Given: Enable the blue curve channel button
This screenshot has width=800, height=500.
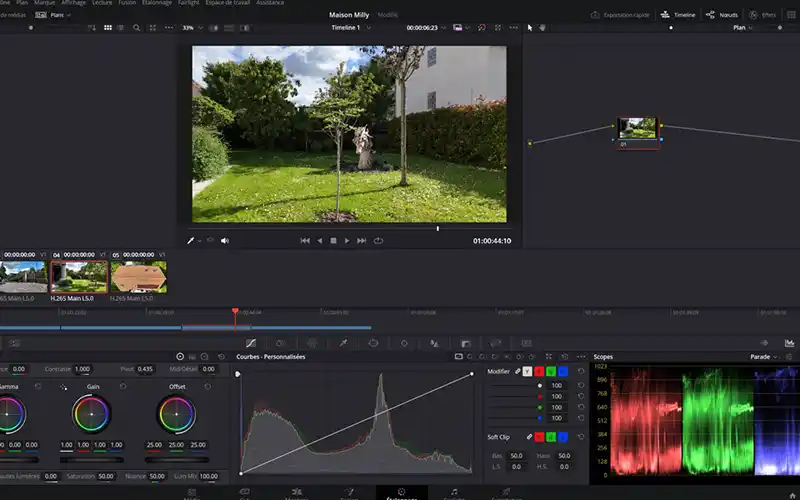Looking at the screenshot, I should point(563,371).
